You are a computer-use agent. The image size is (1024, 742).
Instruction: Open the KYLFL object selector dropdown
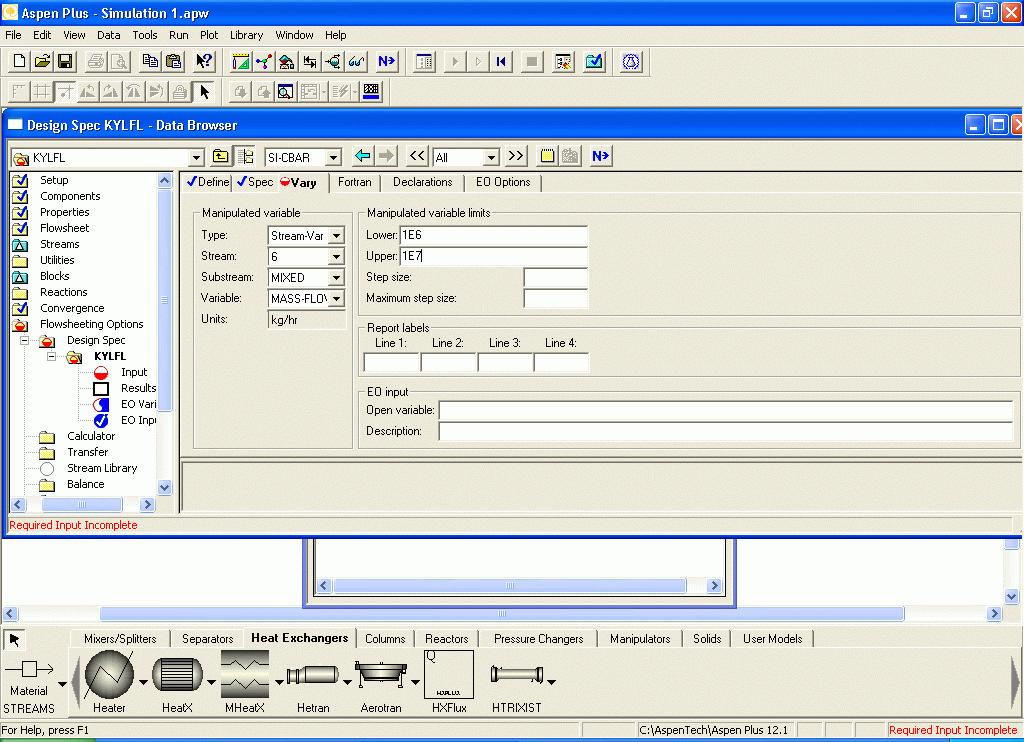196,157
